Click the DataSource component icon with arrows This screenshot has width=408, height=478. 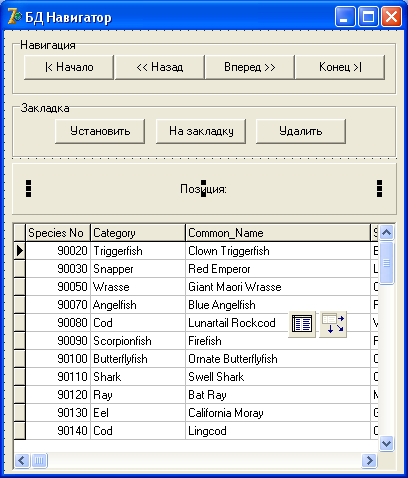[333, 324]
